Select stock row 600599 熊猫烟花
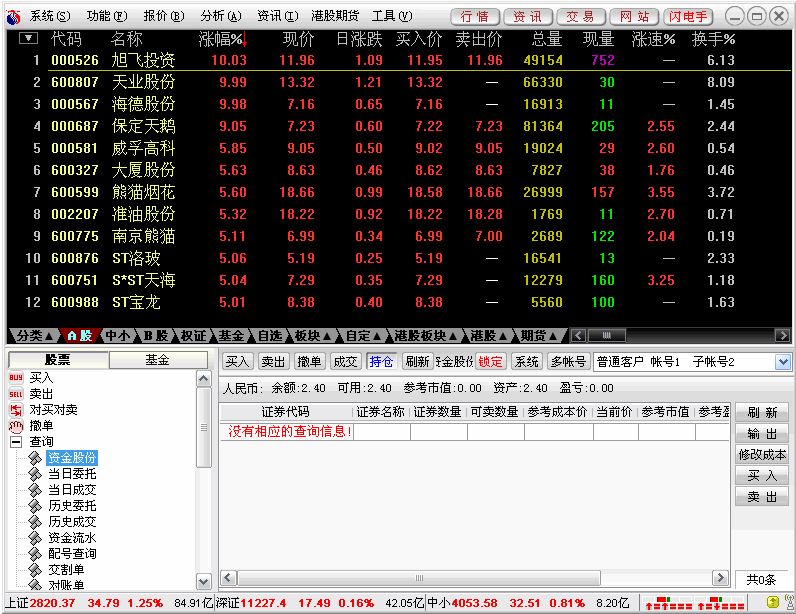 (x=399, y=192)
